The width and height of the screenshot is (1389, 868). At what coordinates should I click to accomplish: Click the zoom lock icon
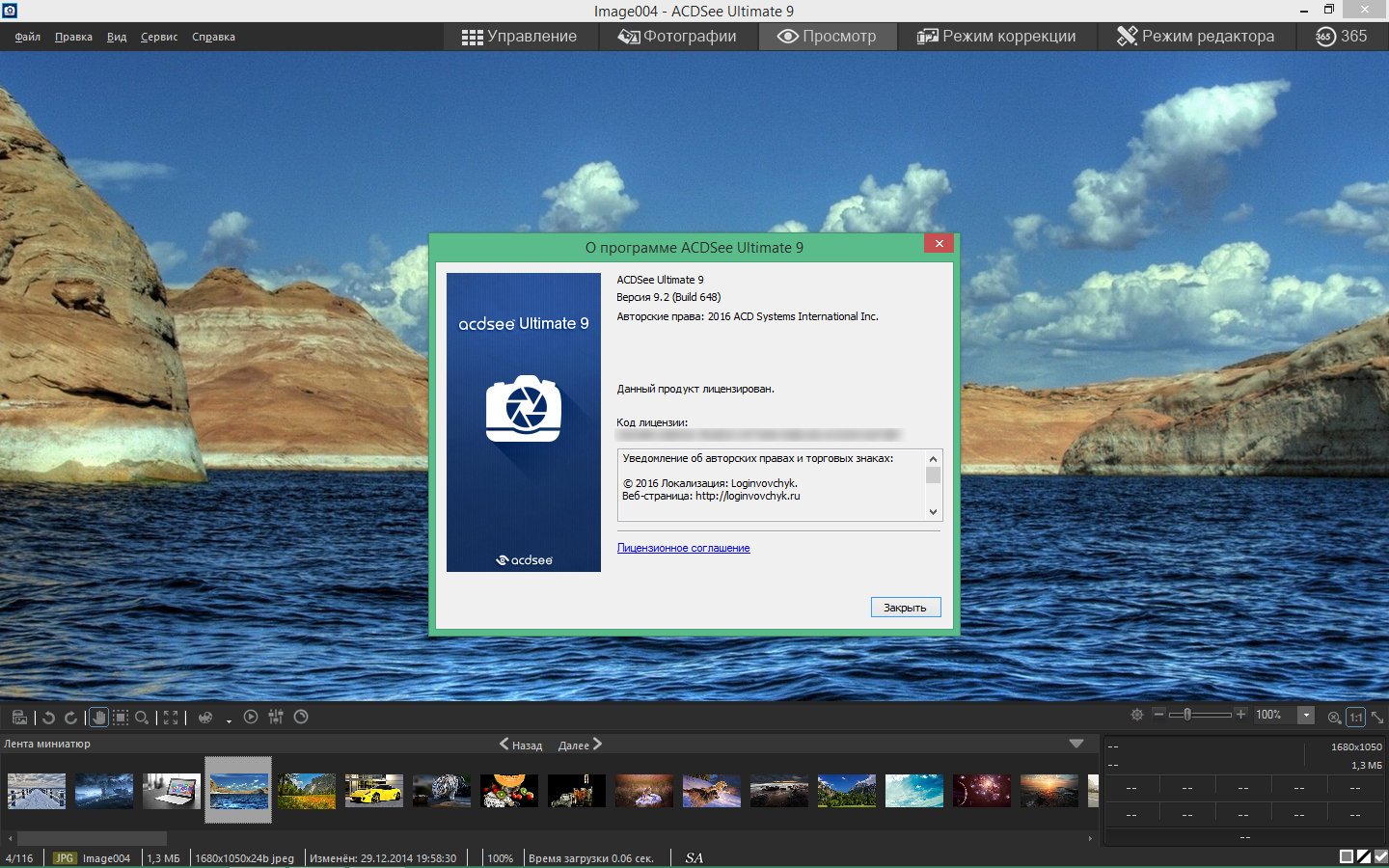tap(1334, 717)
